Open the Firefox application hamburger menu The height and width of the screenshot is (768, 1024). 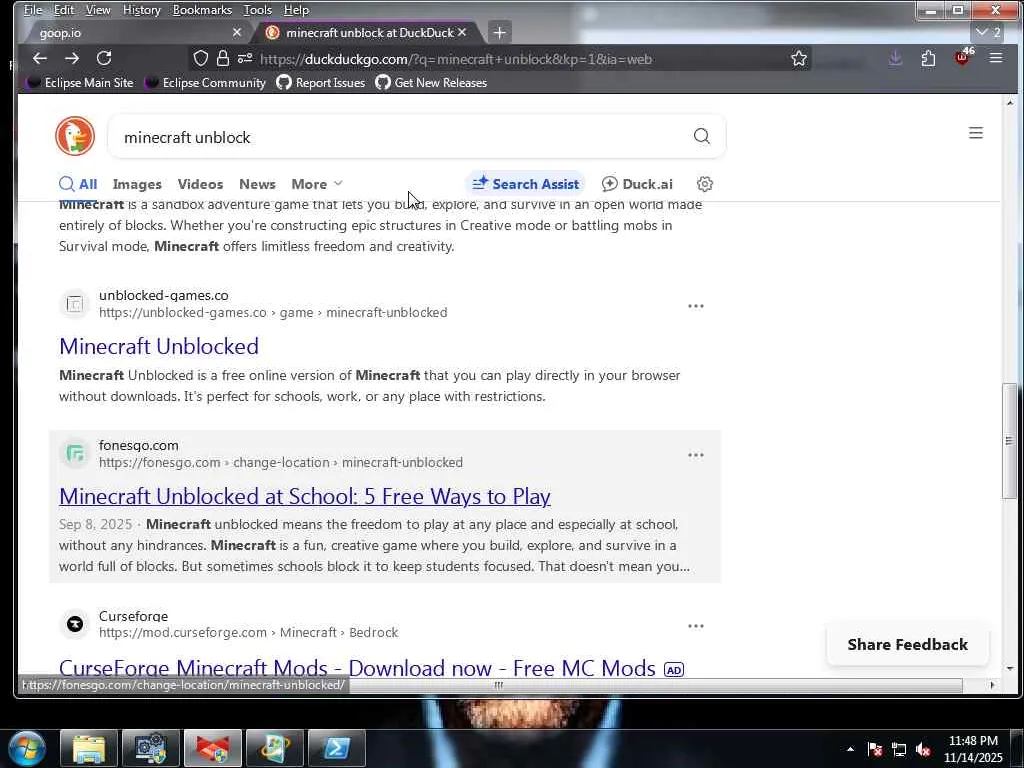996,58
